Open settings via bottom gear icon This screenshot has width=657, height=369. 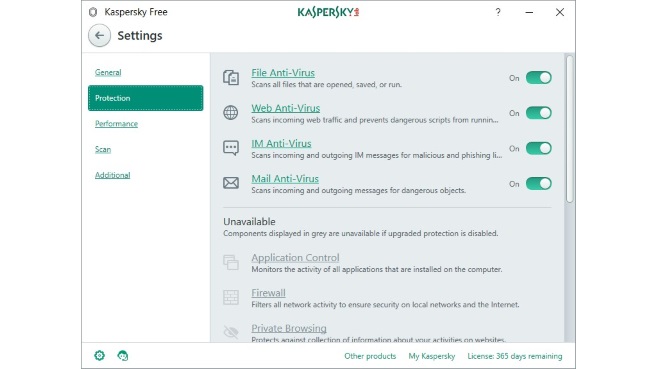[100, 356]
